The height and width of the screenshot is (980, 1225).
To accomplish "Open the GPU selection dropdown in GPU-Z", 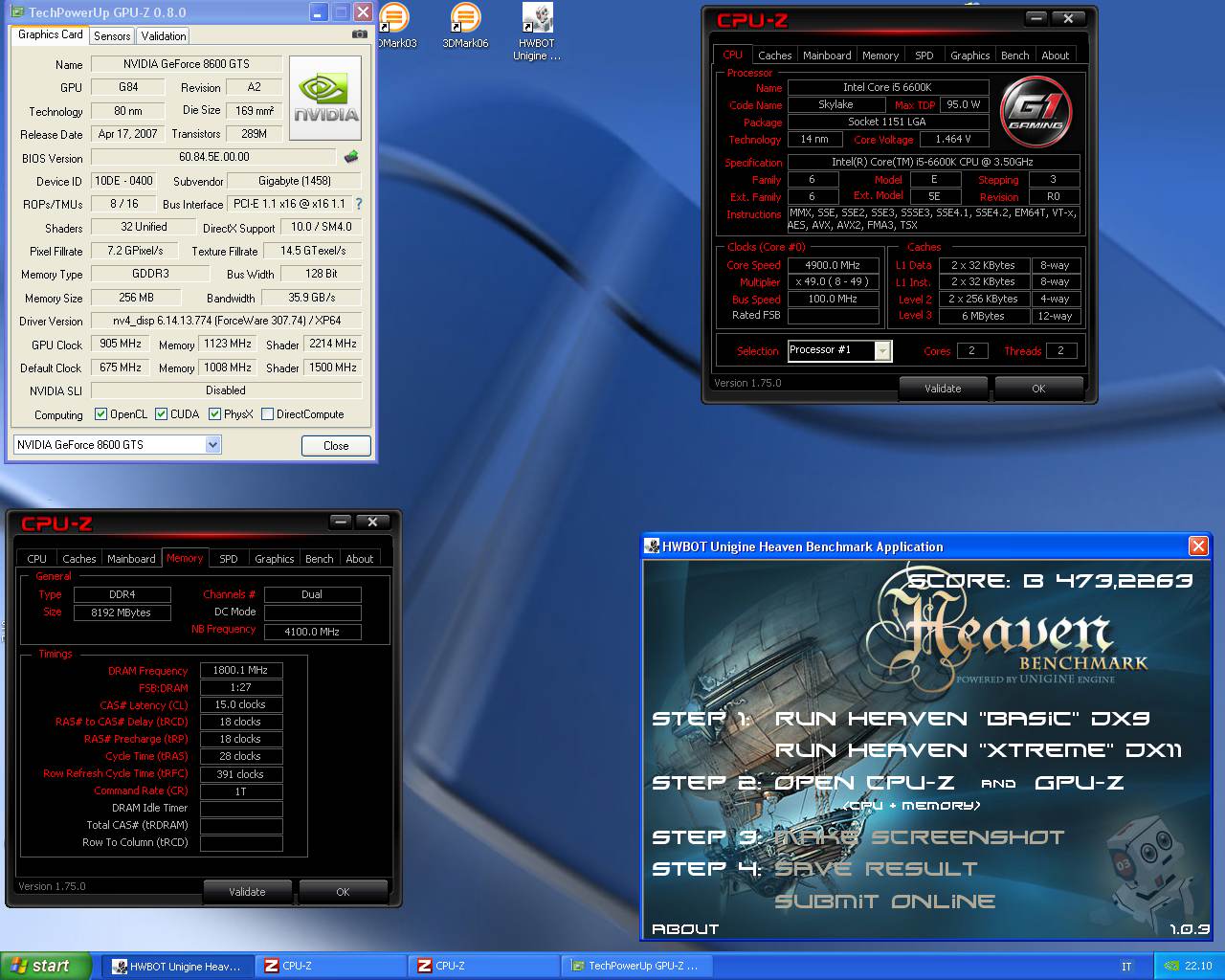I will click(x=212, y=444).
